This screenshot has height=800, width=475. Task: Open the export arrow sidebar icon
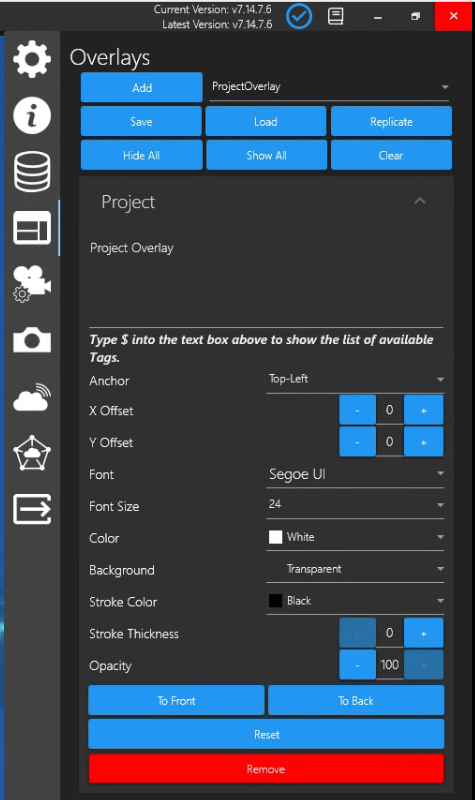[32, 509]
